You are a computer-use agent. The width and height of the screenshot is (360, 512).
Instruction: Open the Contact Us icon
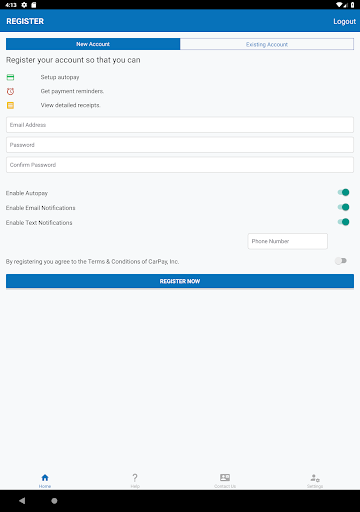click(225, 477)
